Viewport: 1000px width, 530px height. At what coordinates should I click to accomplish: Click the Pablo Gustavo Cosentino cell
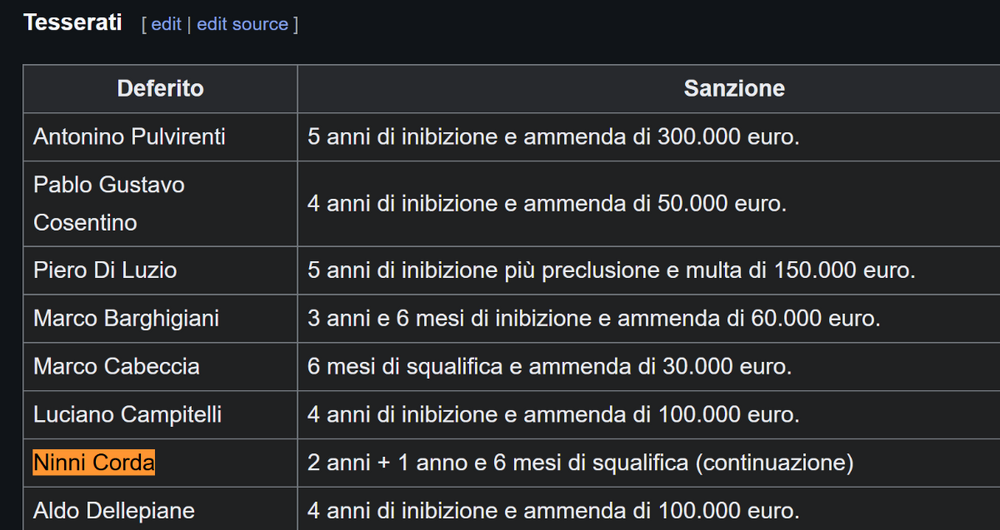pos(160,203)
